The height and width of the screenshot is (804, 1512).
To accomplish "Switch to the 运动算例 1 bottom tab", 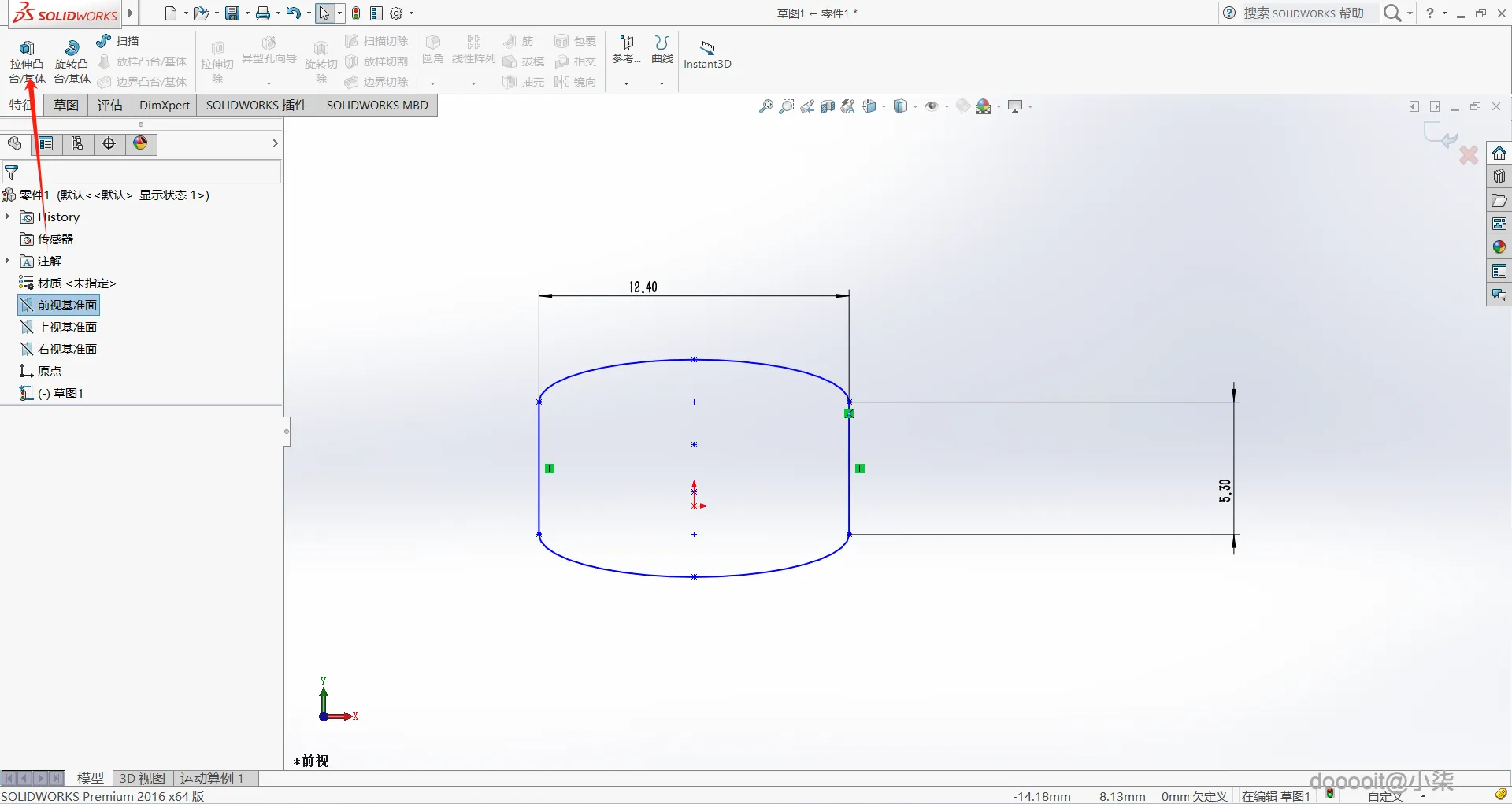I will [x=213, y=778].
